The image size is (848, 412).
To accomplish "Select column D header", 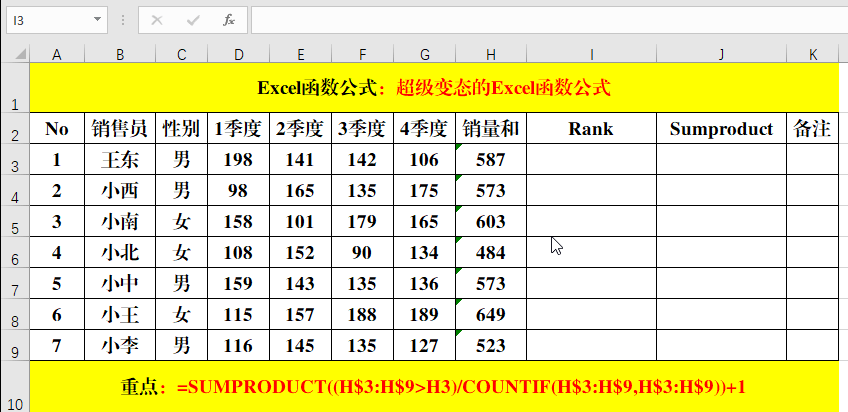I will click(x=238, y=54).
